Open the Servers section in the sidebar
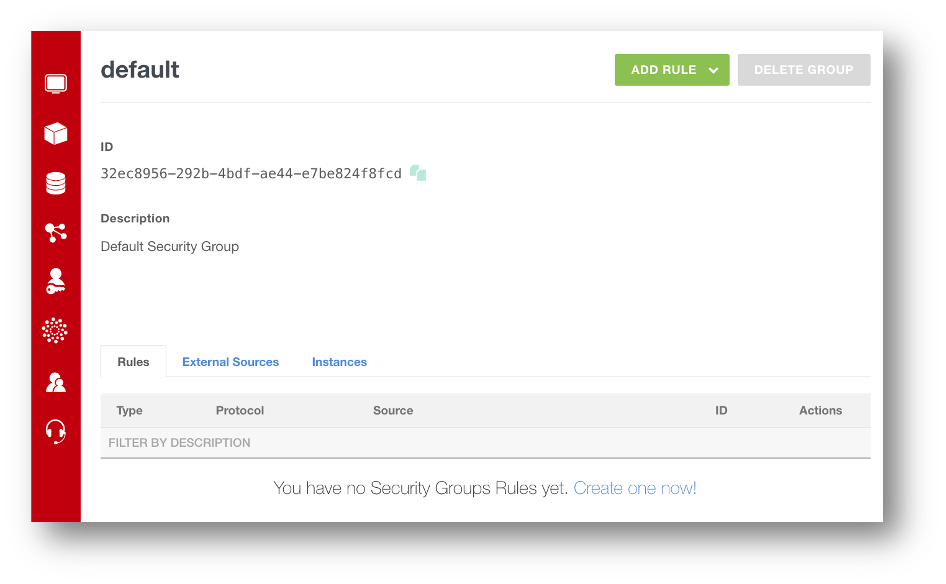This screenshot has width=946, height=584. 56,83
